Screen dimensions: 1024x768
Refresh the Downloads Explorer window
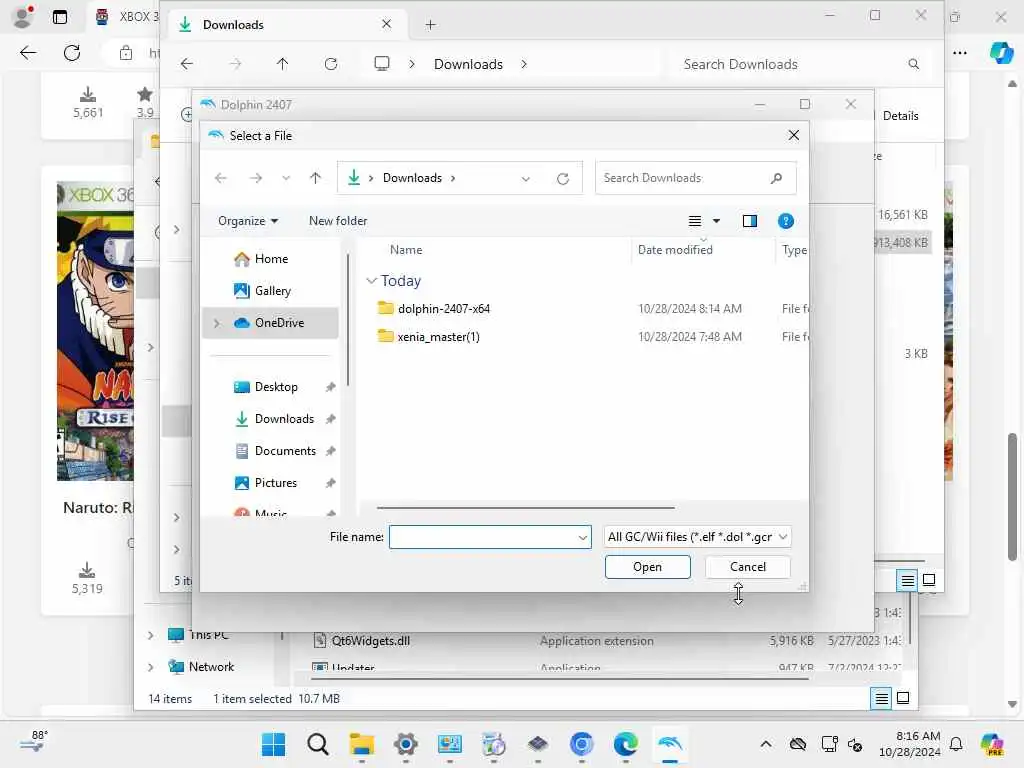click(x=331, y=64)
